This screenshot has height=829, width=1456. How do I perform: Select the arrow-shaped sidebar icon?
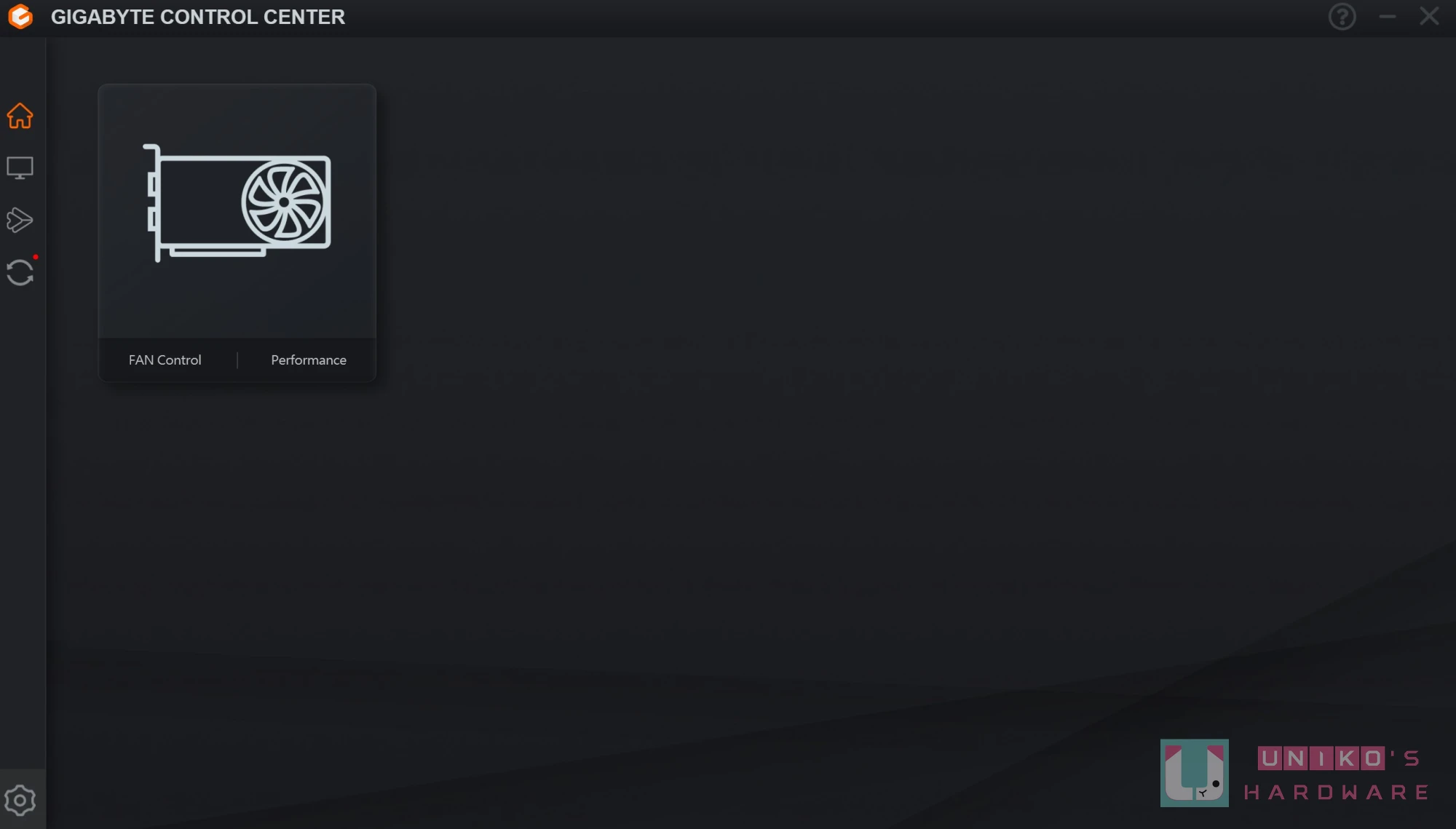(x=20, y=220)
